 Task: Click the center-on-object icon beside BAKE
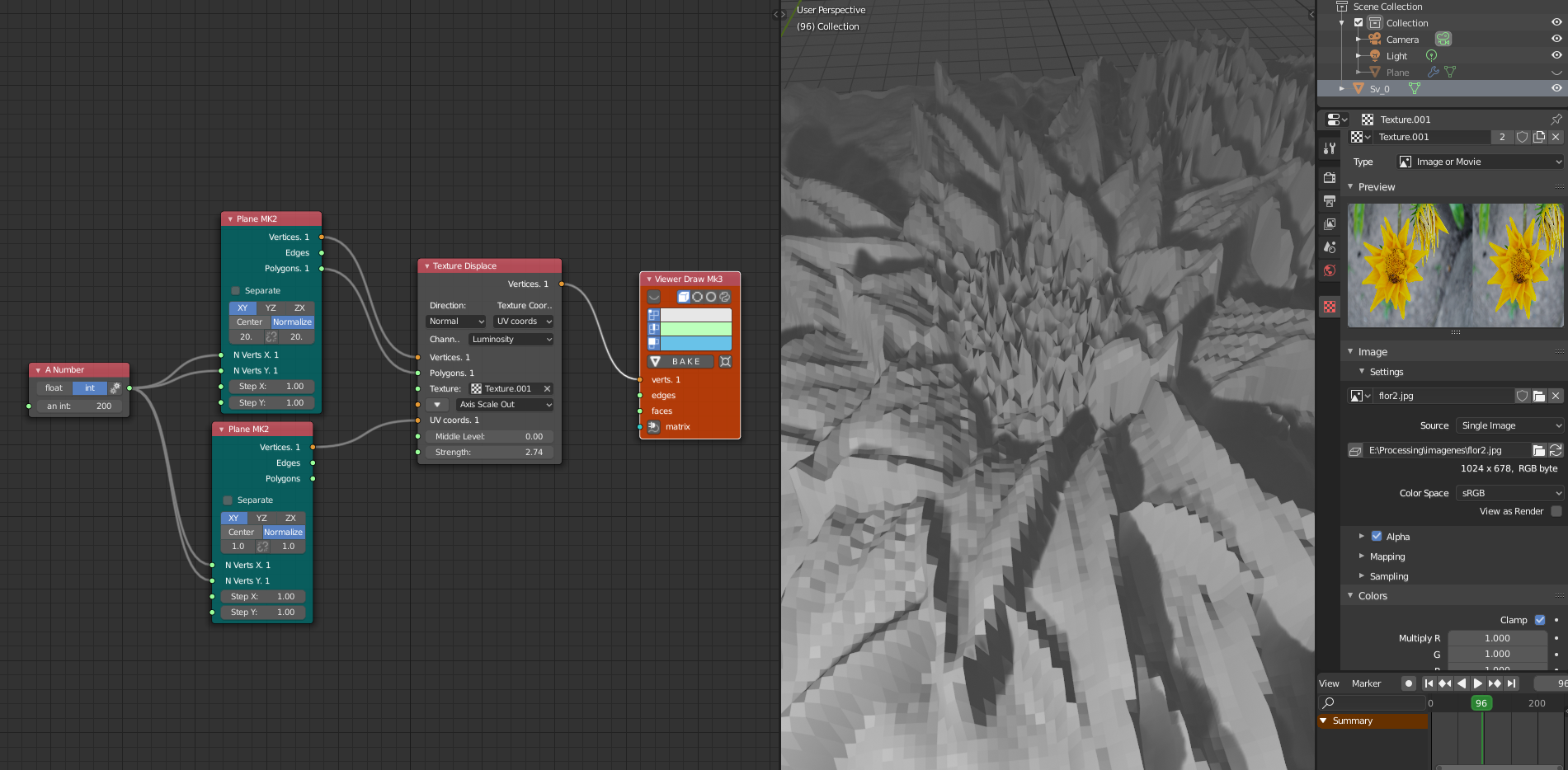click(725, 362)
